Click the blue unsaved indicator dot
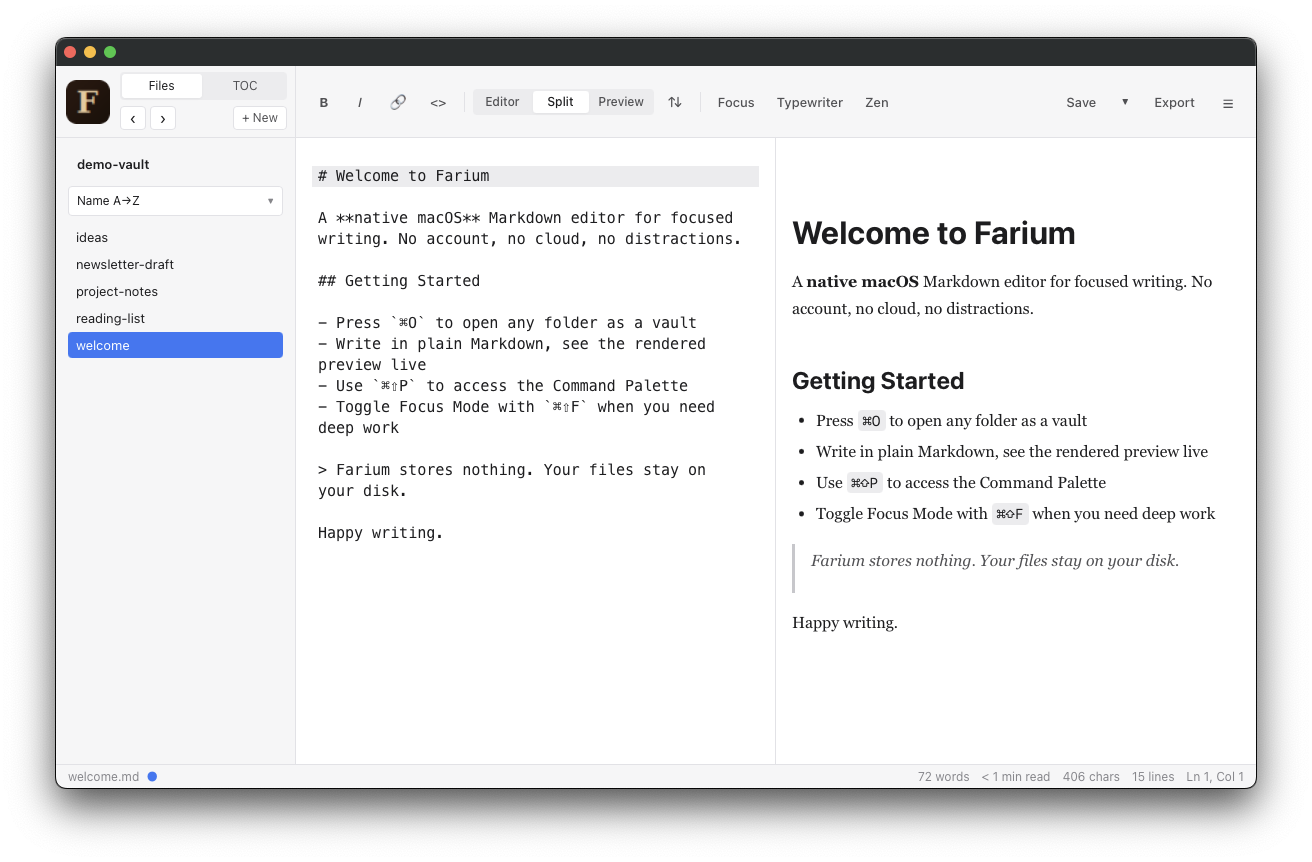The image size is (1312, 862). point(152,776)
